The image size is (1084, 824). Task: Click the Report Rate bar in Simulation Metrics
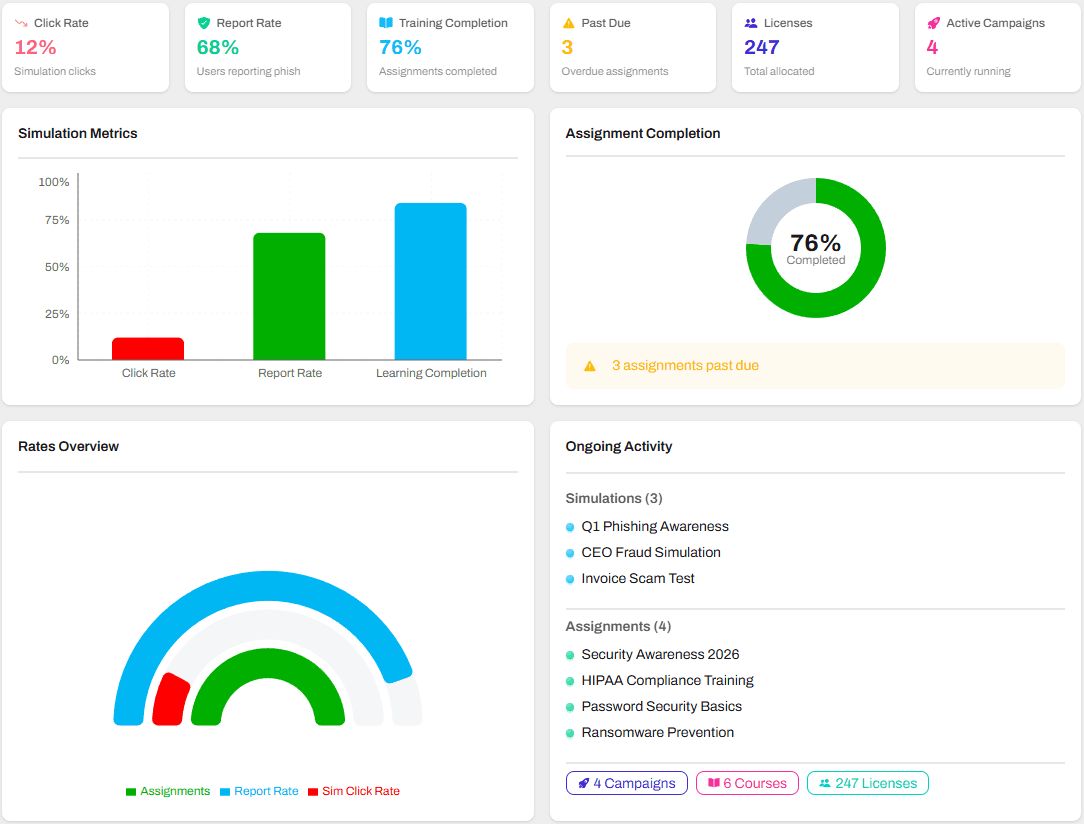click(x=289, y=295)
